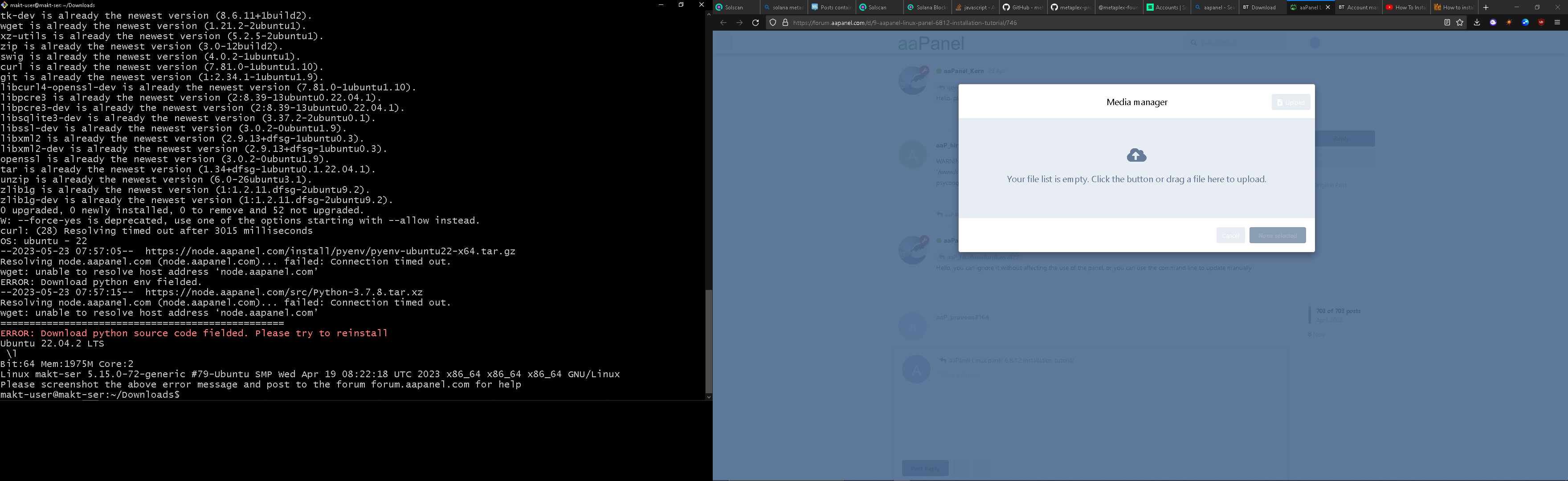Click the site padlock security icon
The image size is (1568, 481).
(785, 23)
